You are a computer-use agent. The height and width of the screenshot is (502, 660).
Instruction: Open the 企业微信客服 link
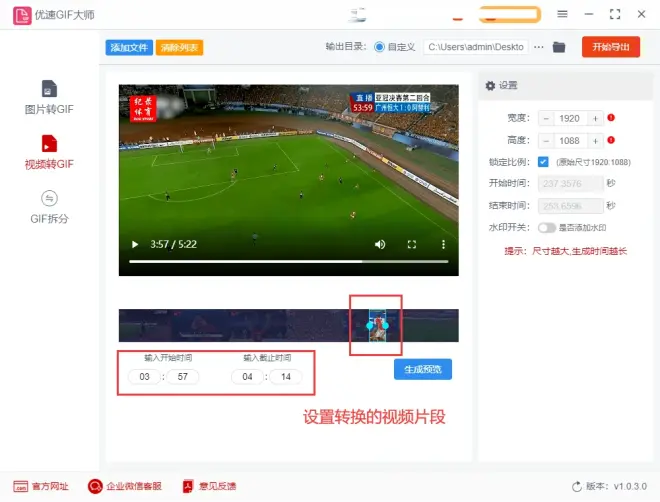pos(125,486)
